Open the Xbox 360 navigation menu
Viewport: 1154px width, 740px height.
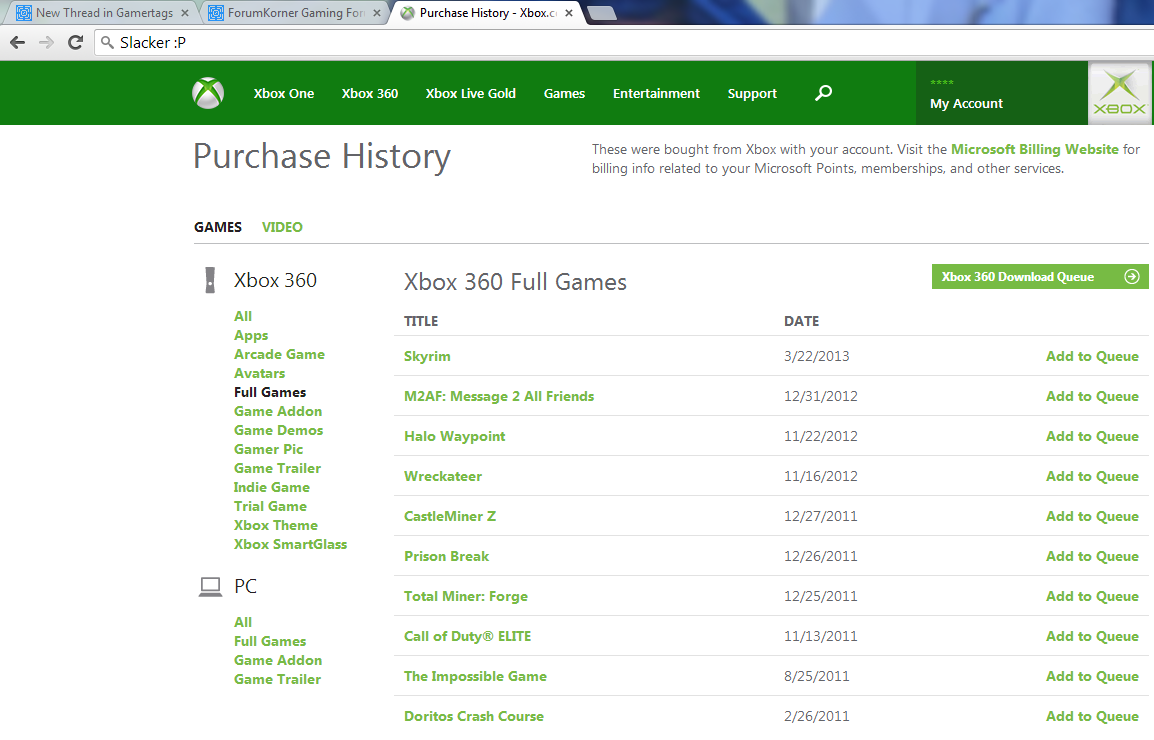[369, 94]
